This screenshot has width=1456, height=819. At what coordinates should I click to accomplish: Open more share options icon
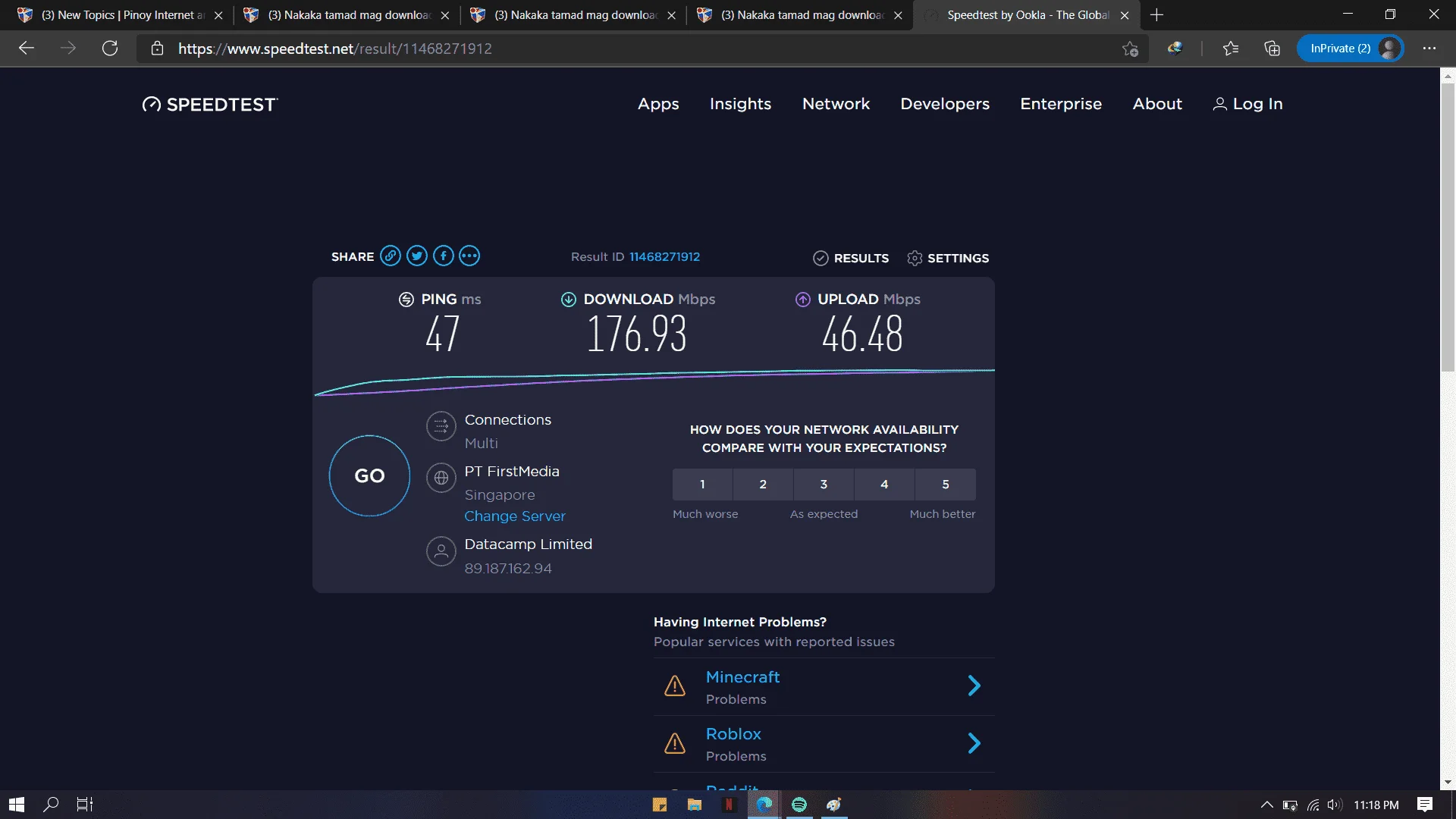pos(469,256)
